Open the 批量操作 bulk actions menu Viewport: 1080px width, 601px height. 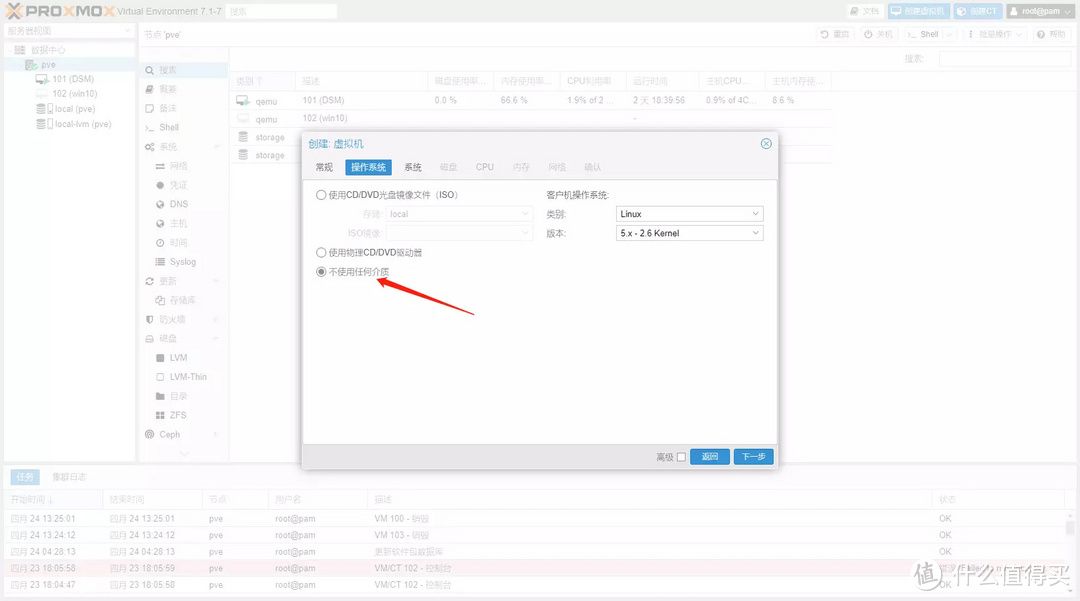[x=995, y=34]
